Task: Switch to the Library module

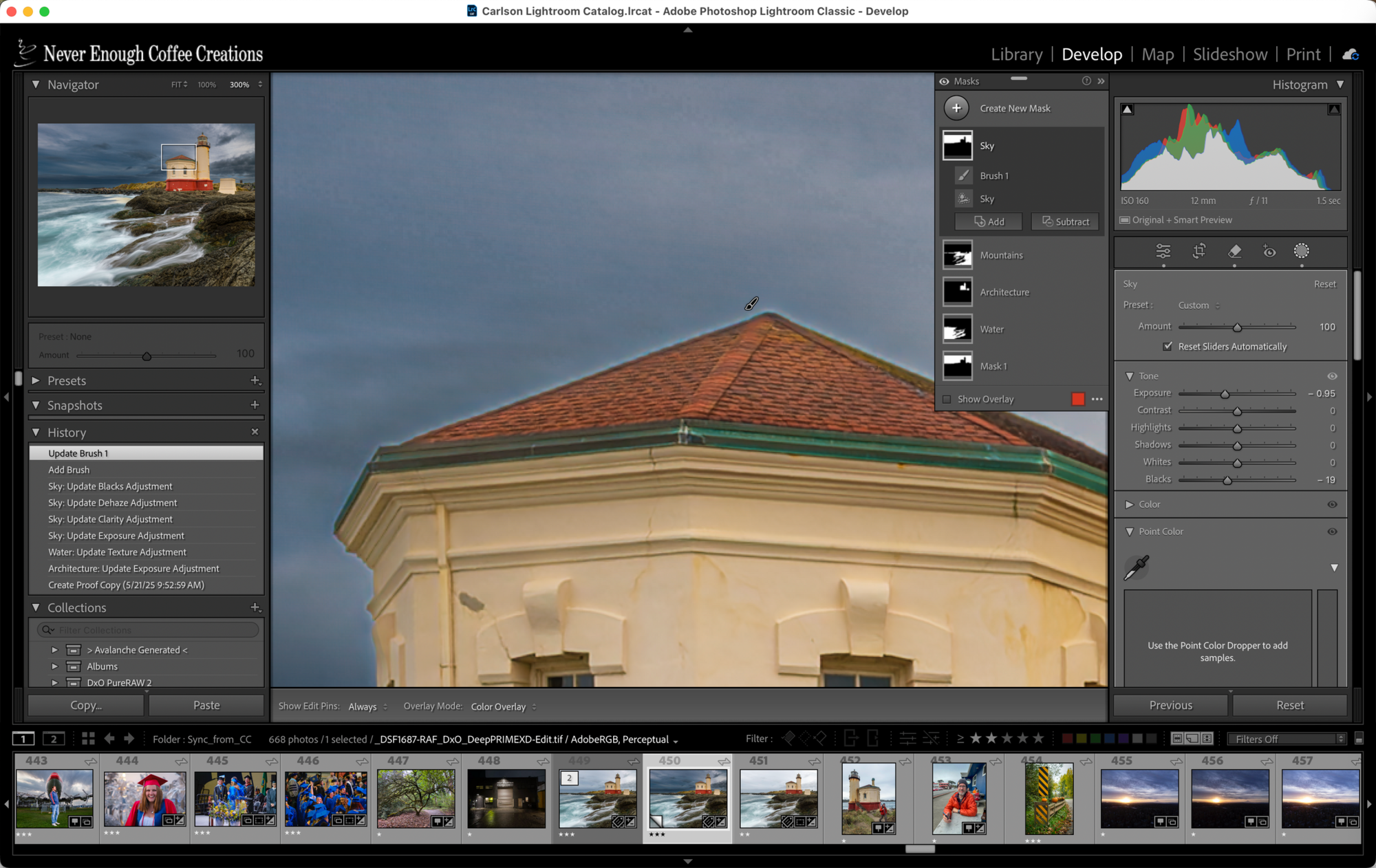Action: [1016, 54]
